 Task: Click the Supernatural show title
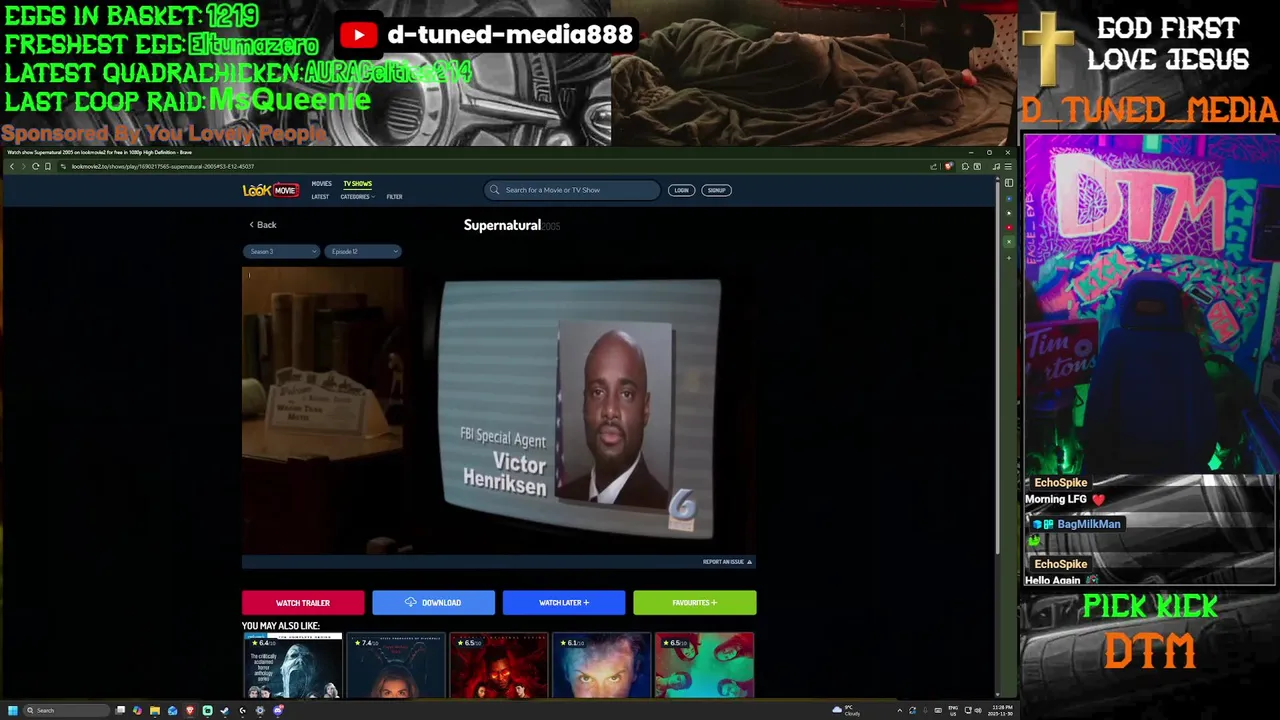(x=502, y=225)
